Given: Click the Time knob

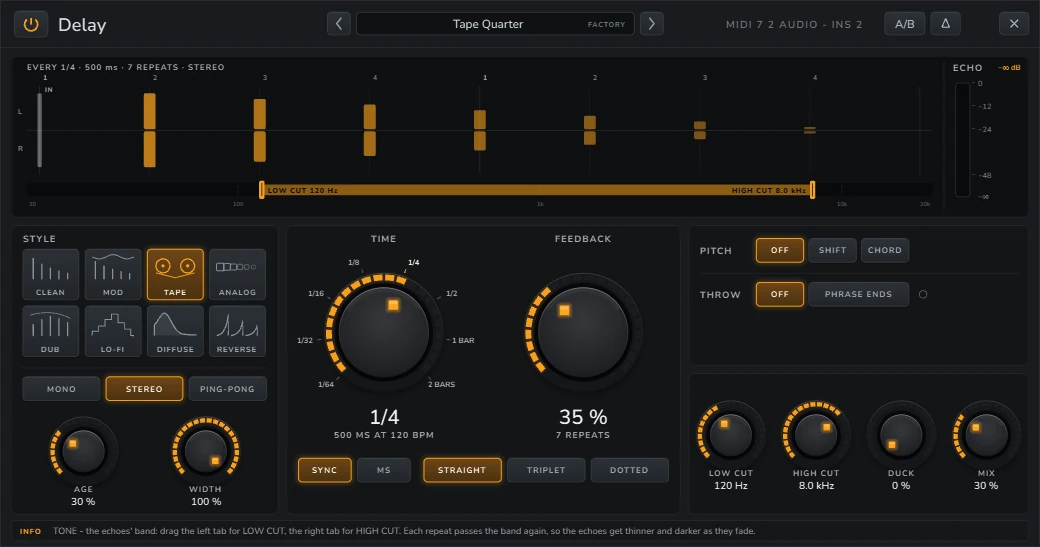Looking at the screenshot, I should (384, 332).
